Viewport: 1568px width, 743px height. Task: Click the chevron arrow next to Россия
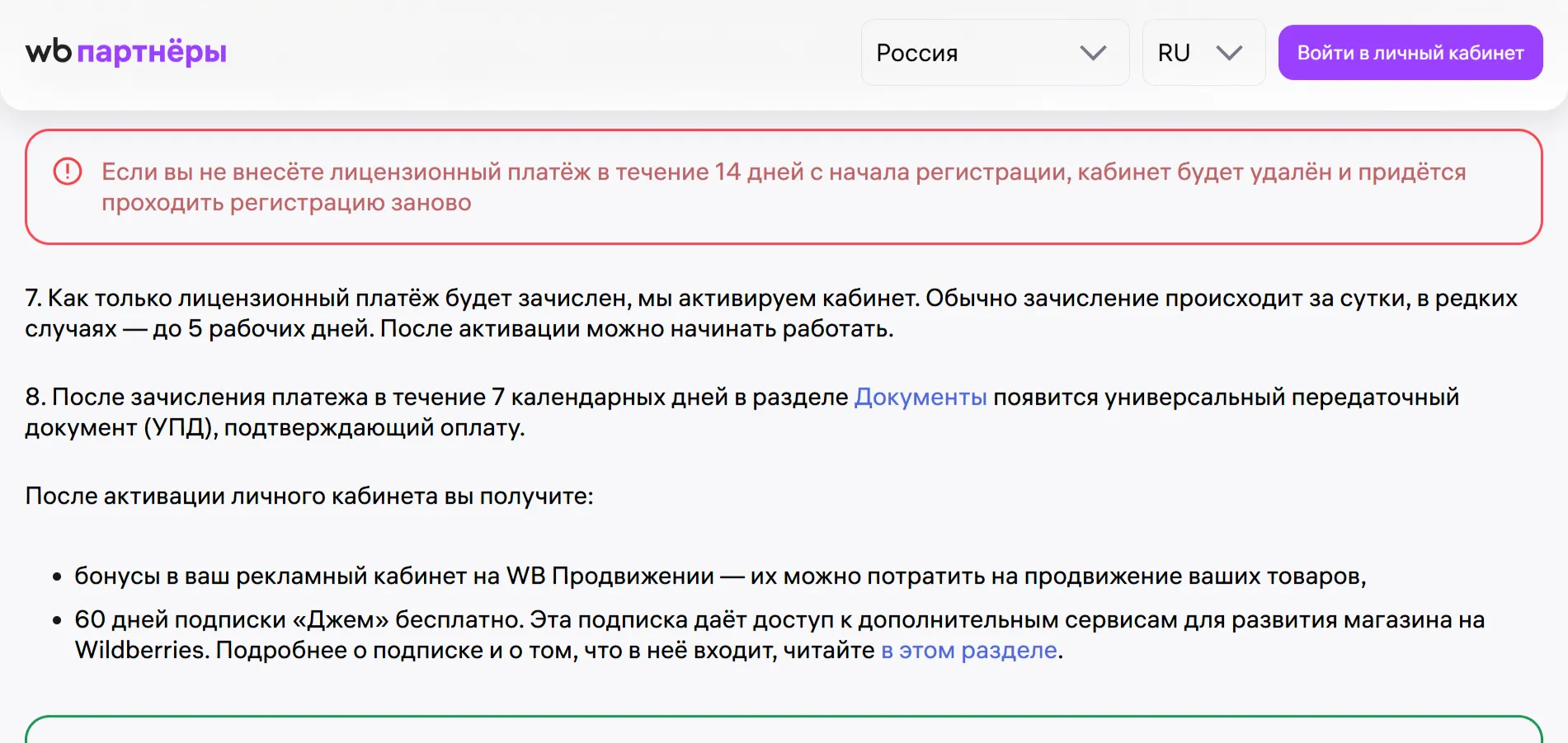1093,53
